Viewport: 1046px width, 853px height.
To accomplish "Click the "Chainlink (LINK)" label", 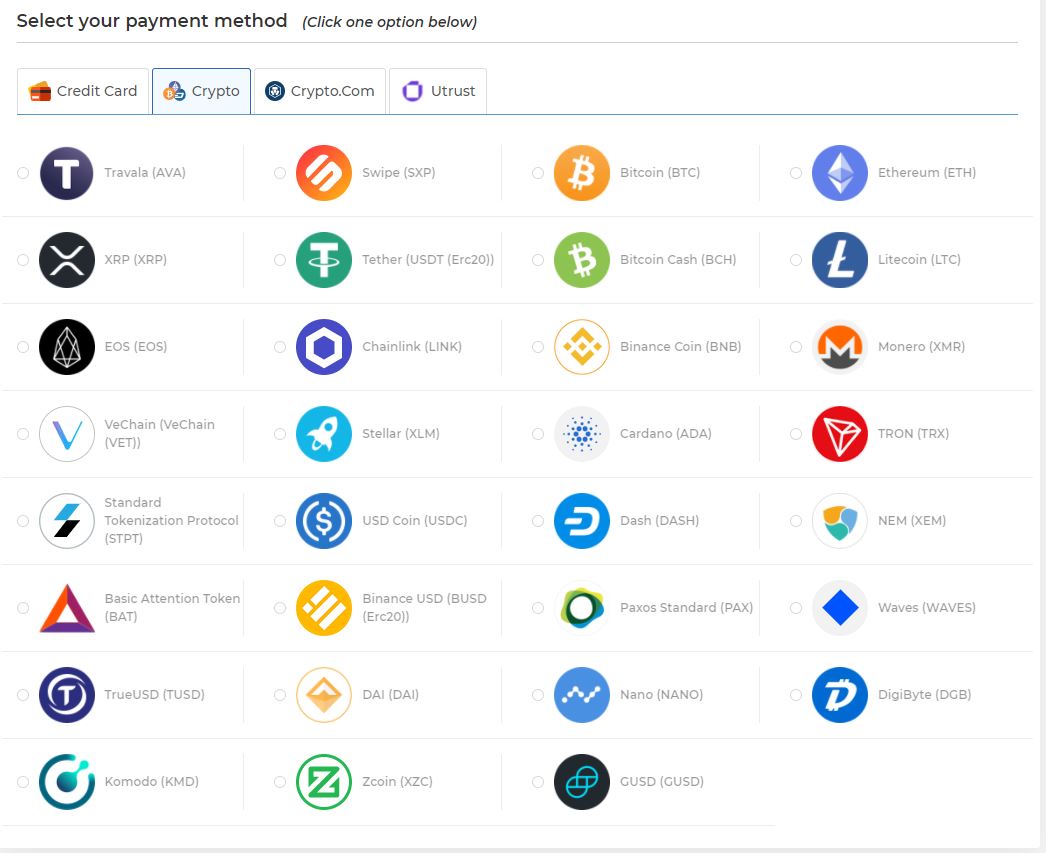I will pos(412,346).
